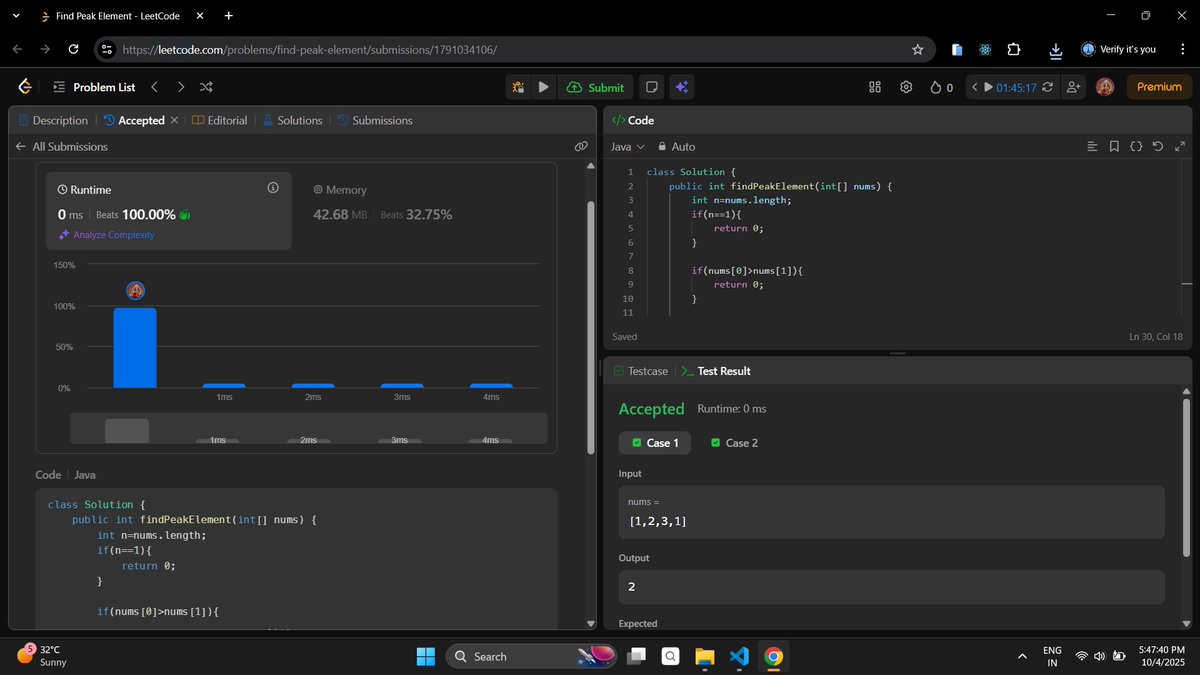The width and height of the screenshot is (1200, 675).
Task: Invite a collaborator with add-user icon
Action: pyautogui.click(x=1074, y=87)
